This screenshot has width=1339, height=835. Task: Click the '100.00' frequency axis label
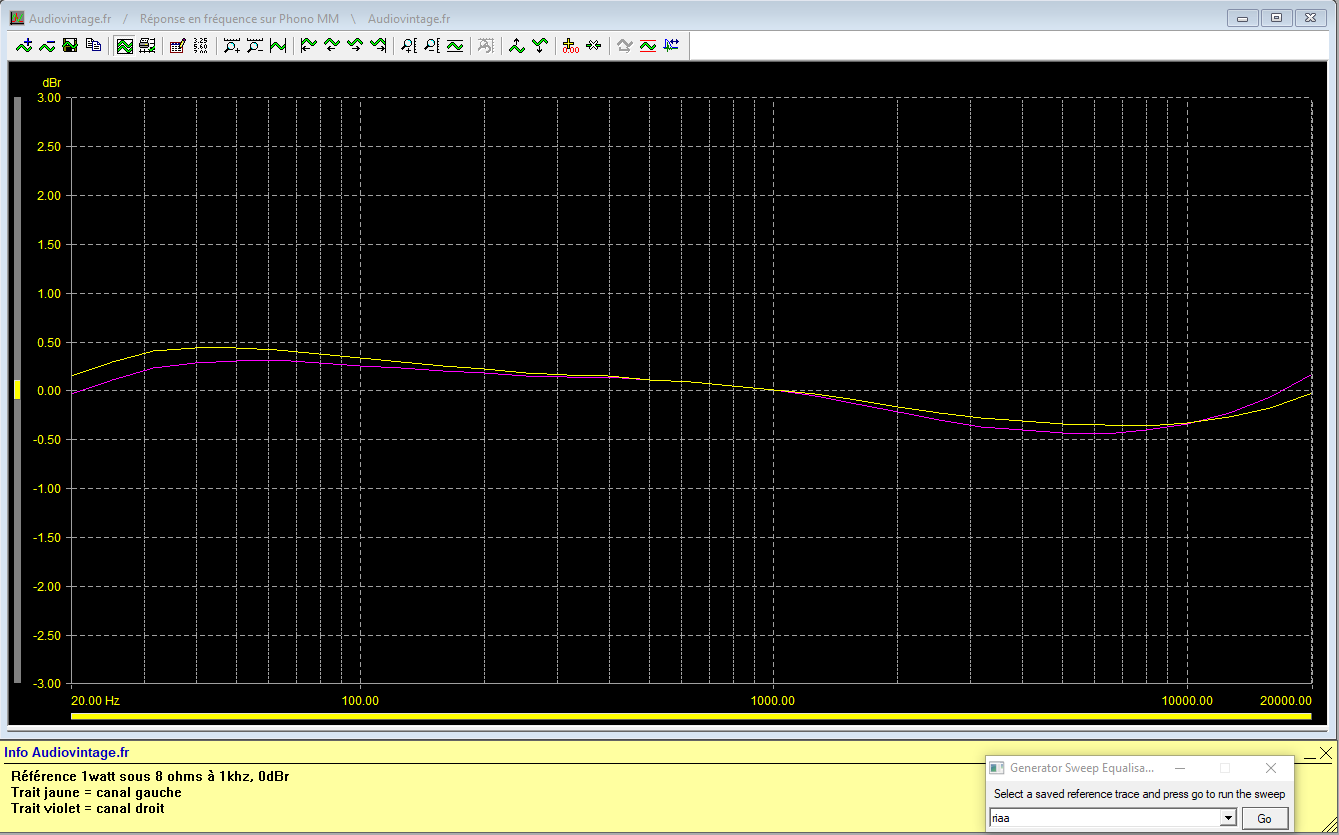tap(360, 701)
